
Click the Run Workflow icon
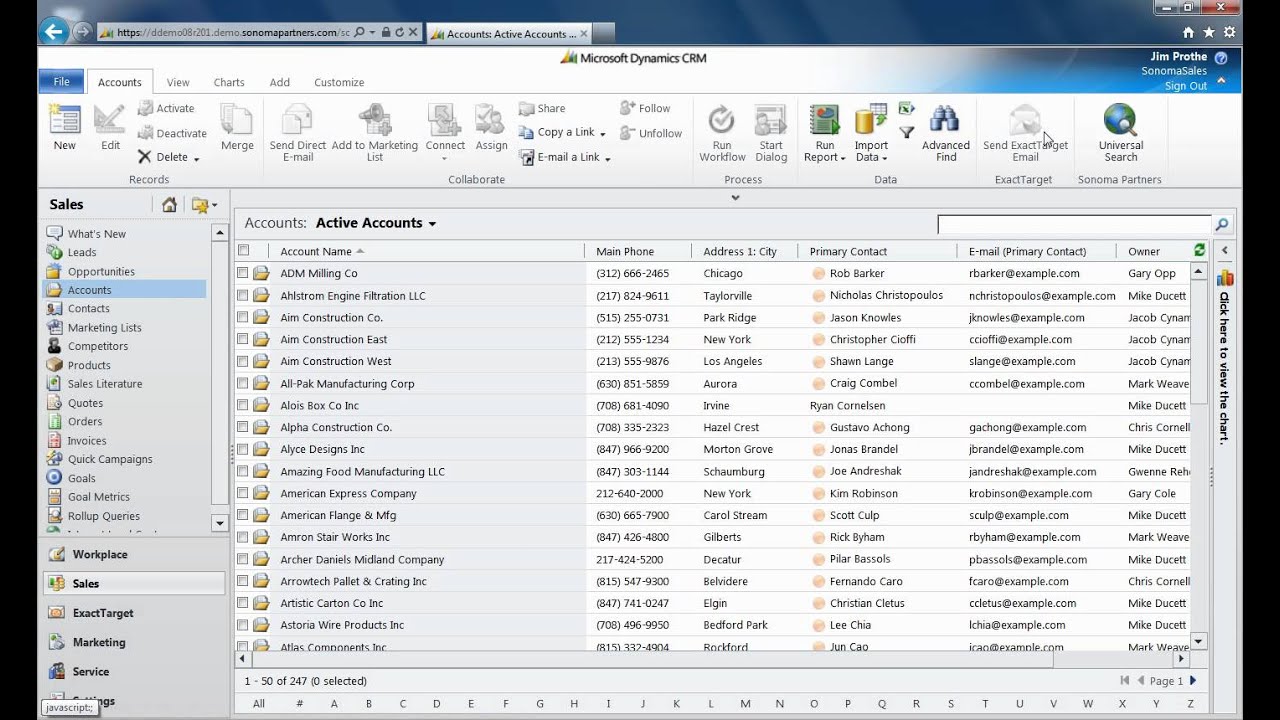pyautogui.click(x=722, y=120)
